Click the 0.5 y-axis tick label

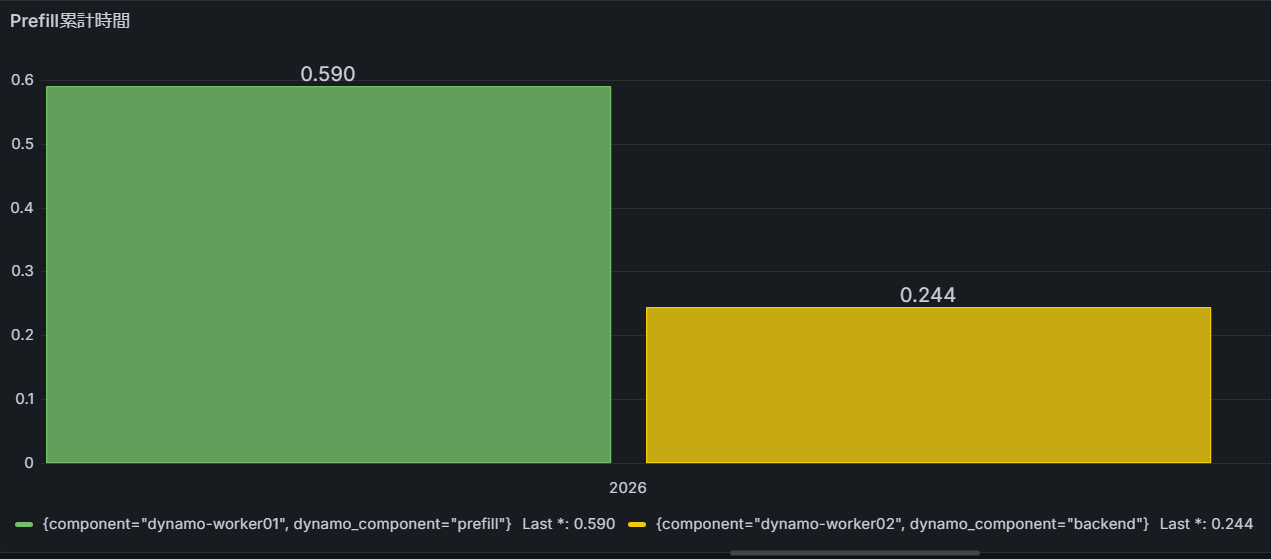pyautogui.click(x=22, y=144)
